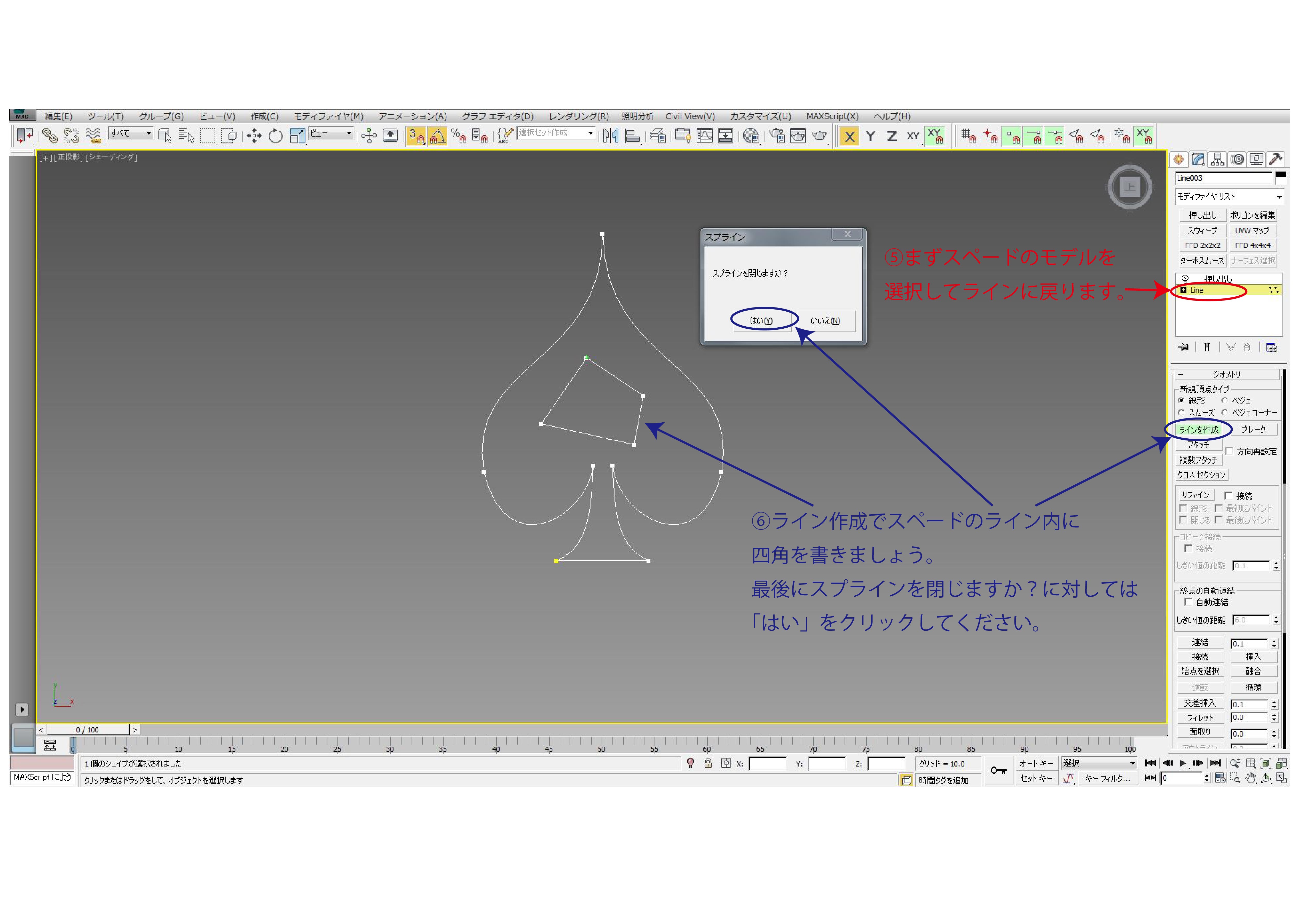Enable 自動連結 checkbox
This screenshot has height=924, width=1299.
click(1188, 602)
